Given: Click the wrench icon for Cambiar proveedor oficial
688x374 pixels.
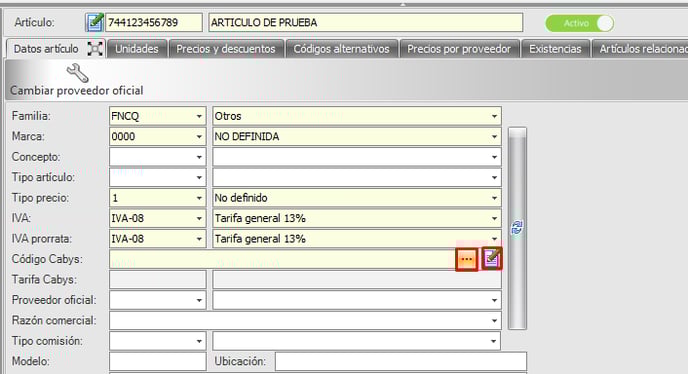Looking at the screenshot, I should pyautogui.click(x=77, y=73).
